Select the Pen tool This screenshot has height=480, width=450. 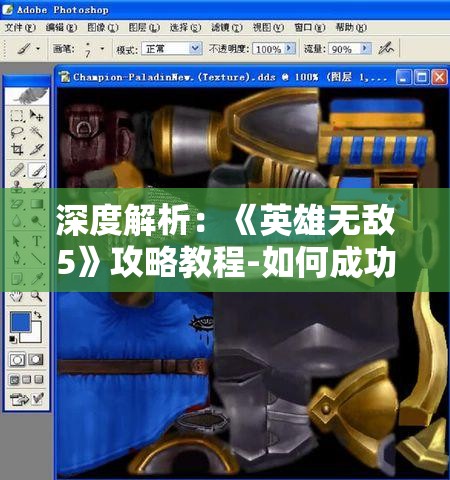(x=17, y=258)
